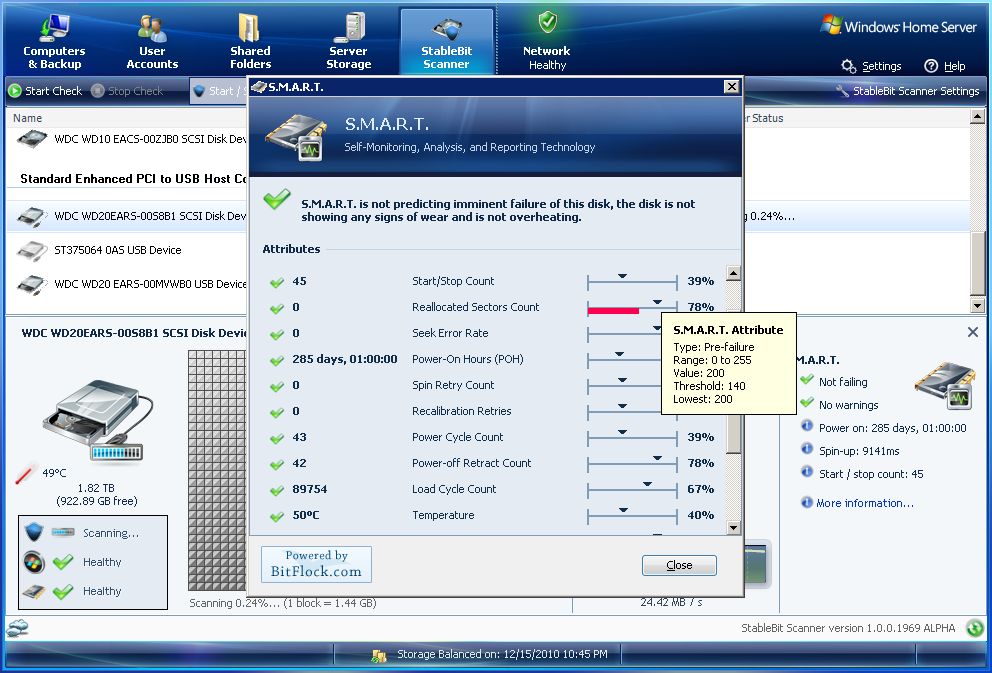Click scroll up arrow of disk list
992x673 pixels.
click(977, 116)
